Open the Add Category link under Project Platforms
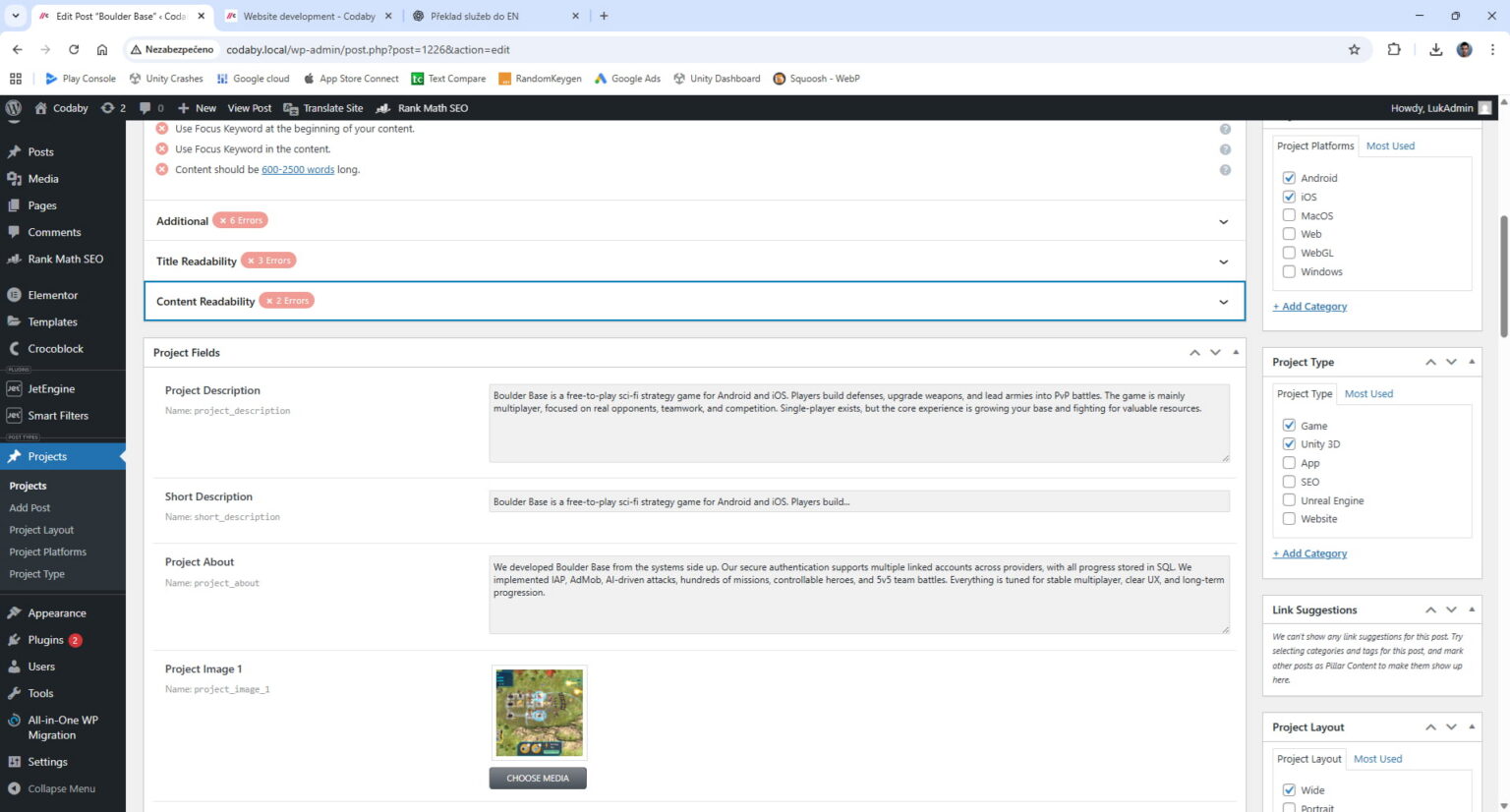Screen dimensions: 1510x812 click(x=1309, y=306)
